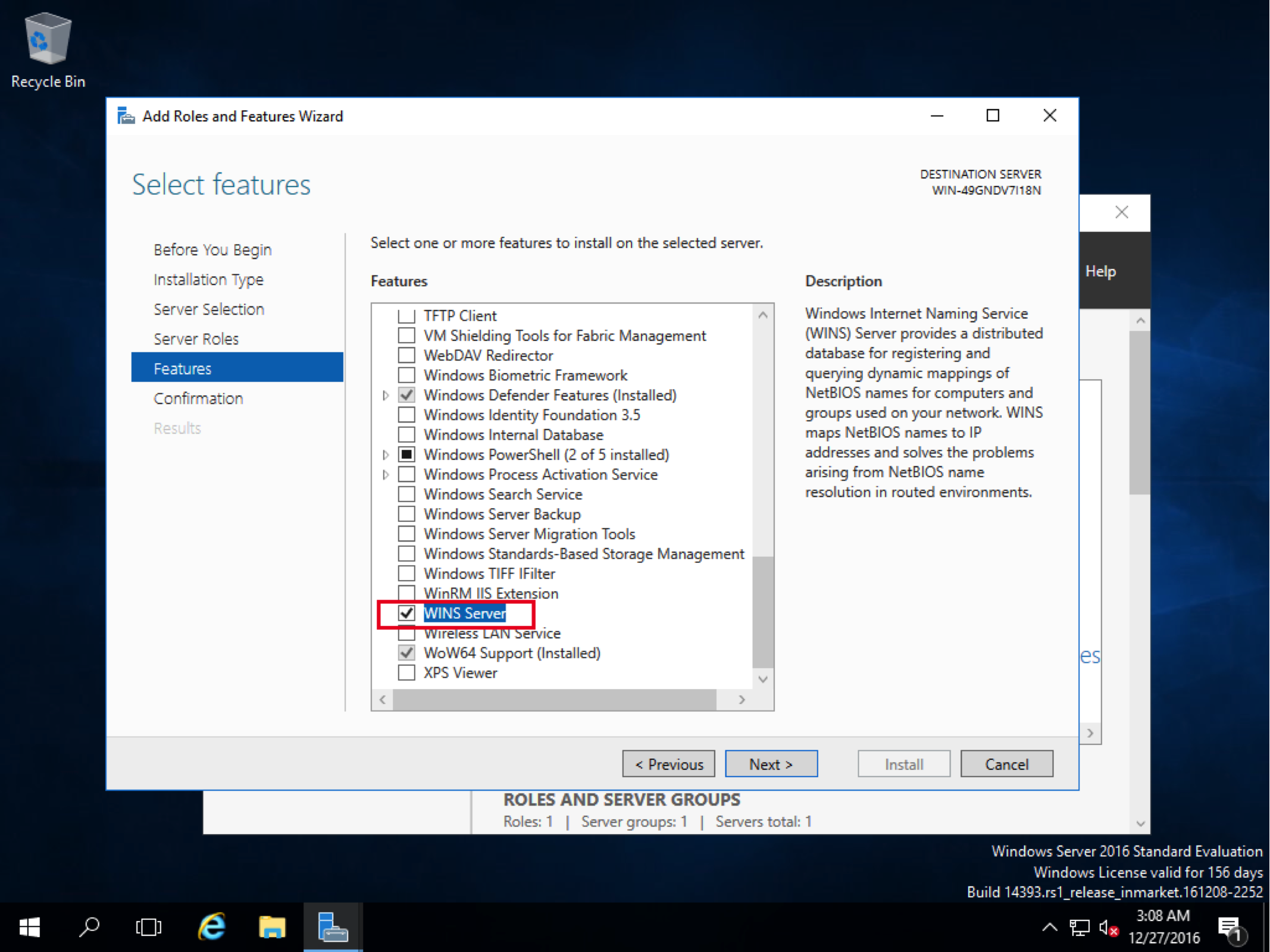Click features list left scroll arrow
Viewport: 1270px width, 952px height.
click(383, 700)
